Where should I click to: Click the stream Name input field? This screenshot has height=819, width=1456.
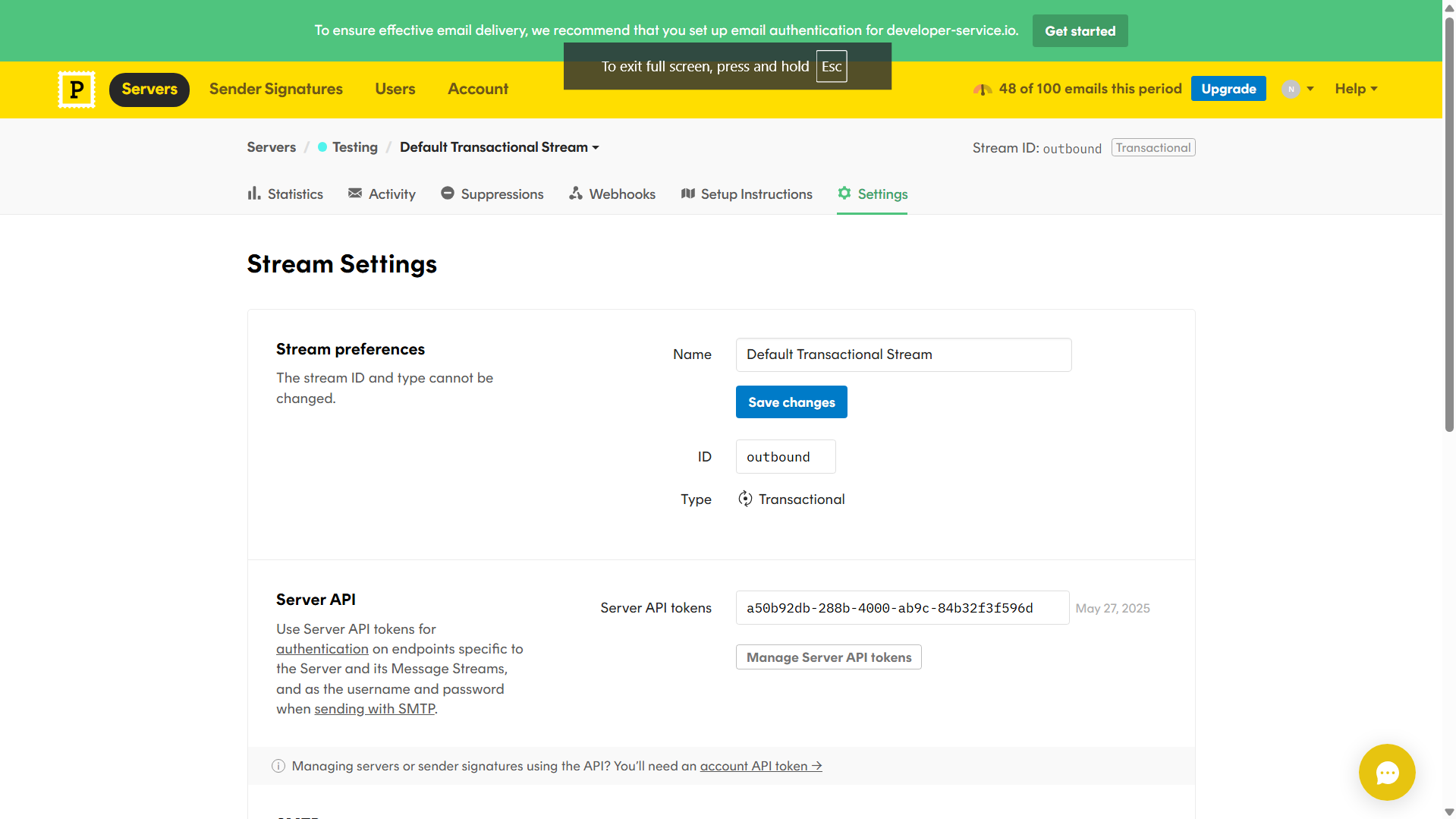pos(903,354)
